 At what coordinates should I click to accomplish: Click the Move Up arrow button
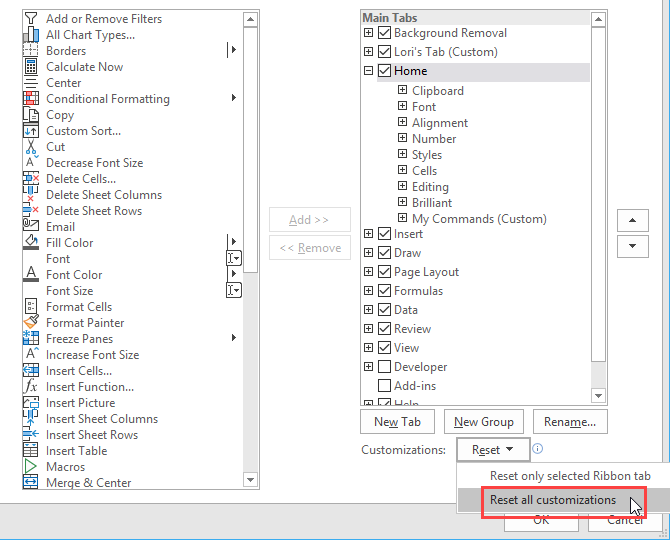(633, 220)
